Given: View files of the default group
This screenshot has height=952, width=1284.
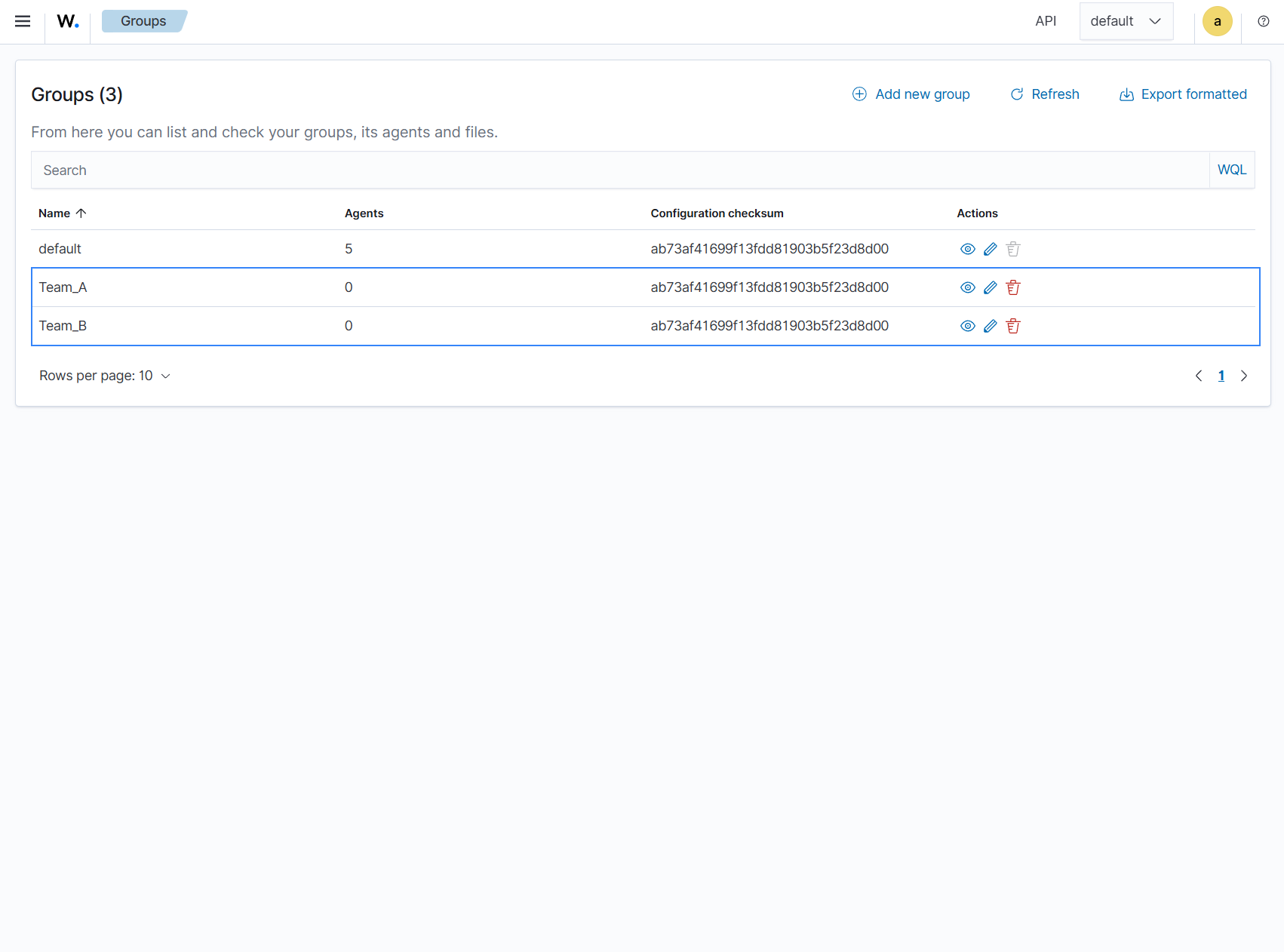Looking at the screenshot, I should click(x=967, y=248).
